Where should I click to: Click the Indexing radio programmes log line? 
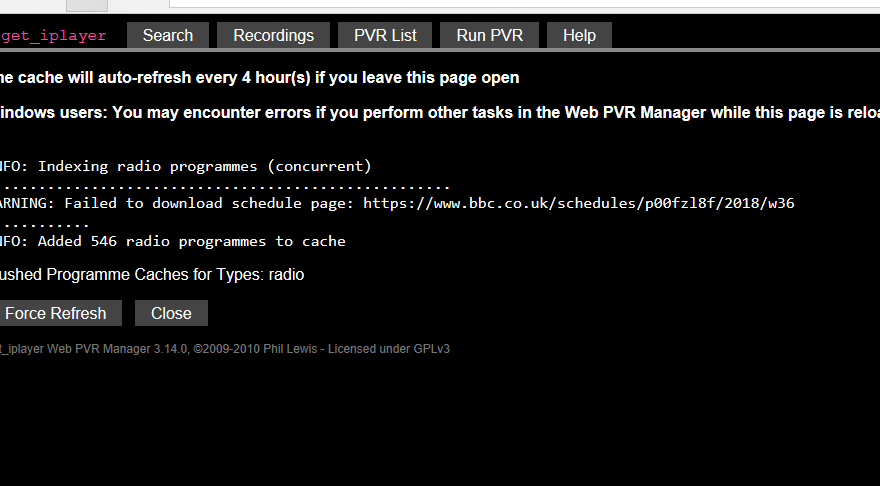point(186,166)
